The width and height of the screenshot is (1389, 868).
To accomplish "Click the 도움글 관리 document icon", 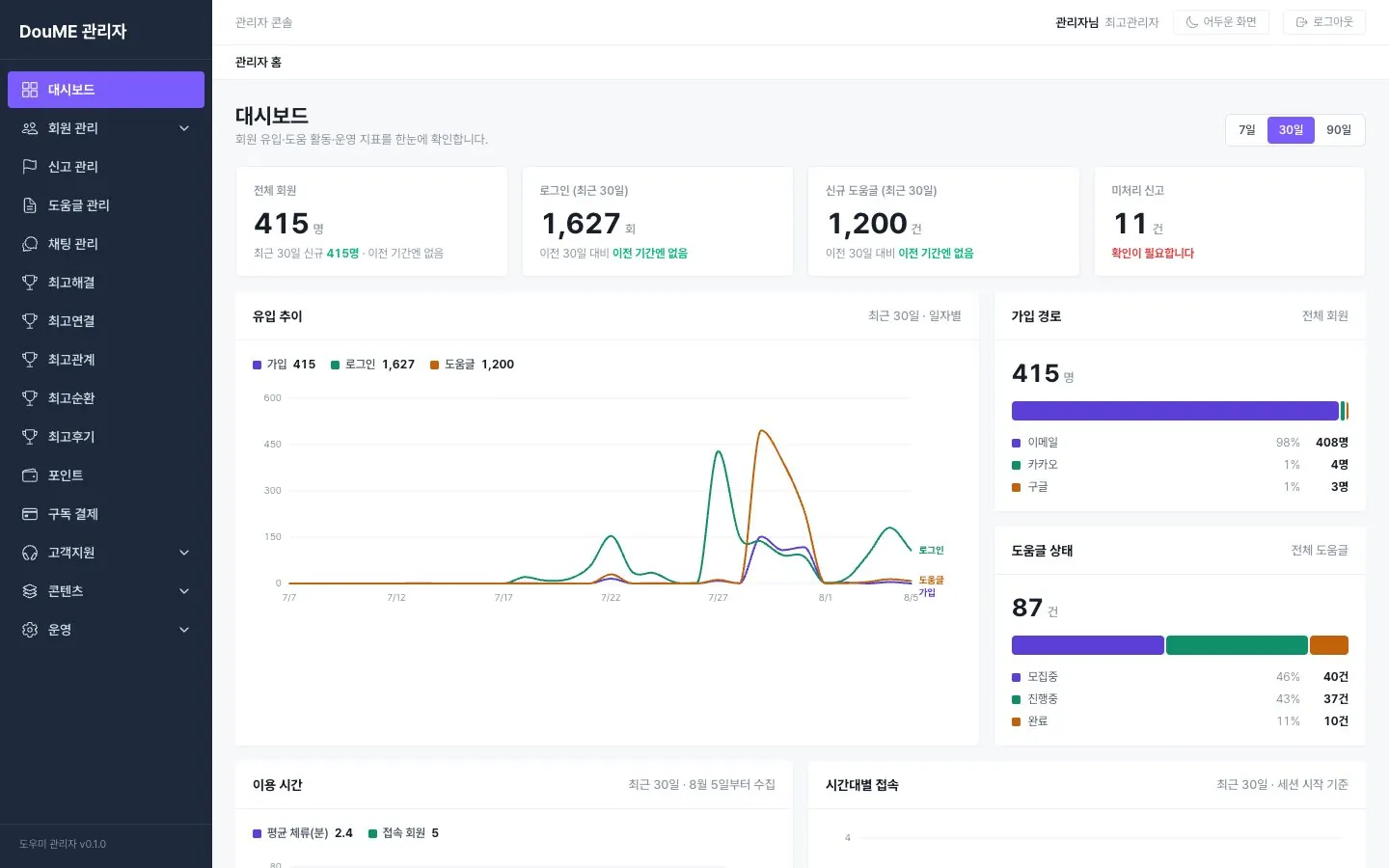I will coord(30,205).
